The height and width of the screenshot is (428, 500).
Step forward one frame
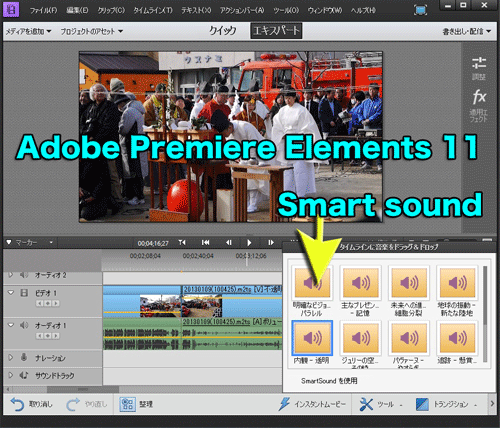[271, 242]
